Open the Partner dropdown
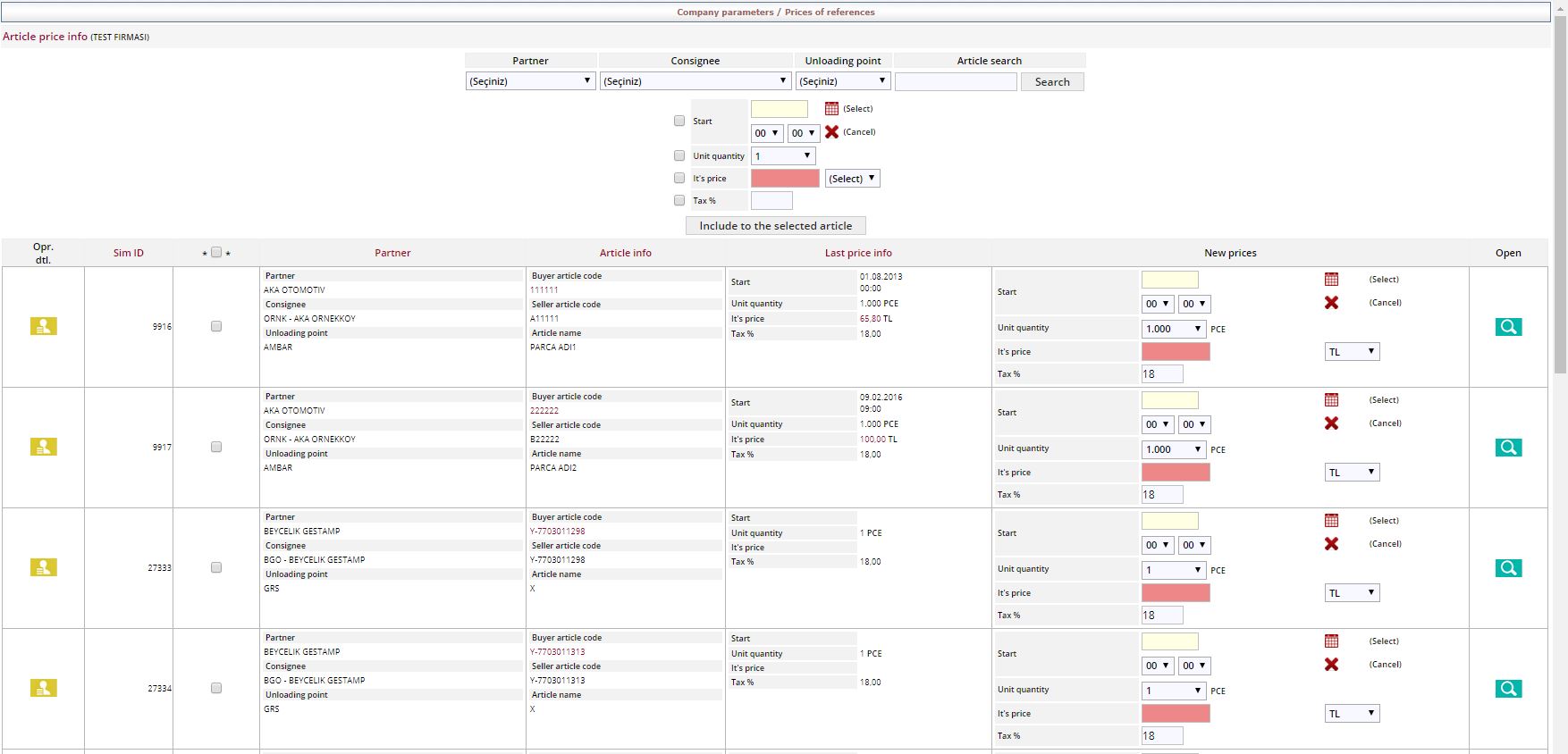The height and width of the screenshot is (754, 1568). click(530, 81)
